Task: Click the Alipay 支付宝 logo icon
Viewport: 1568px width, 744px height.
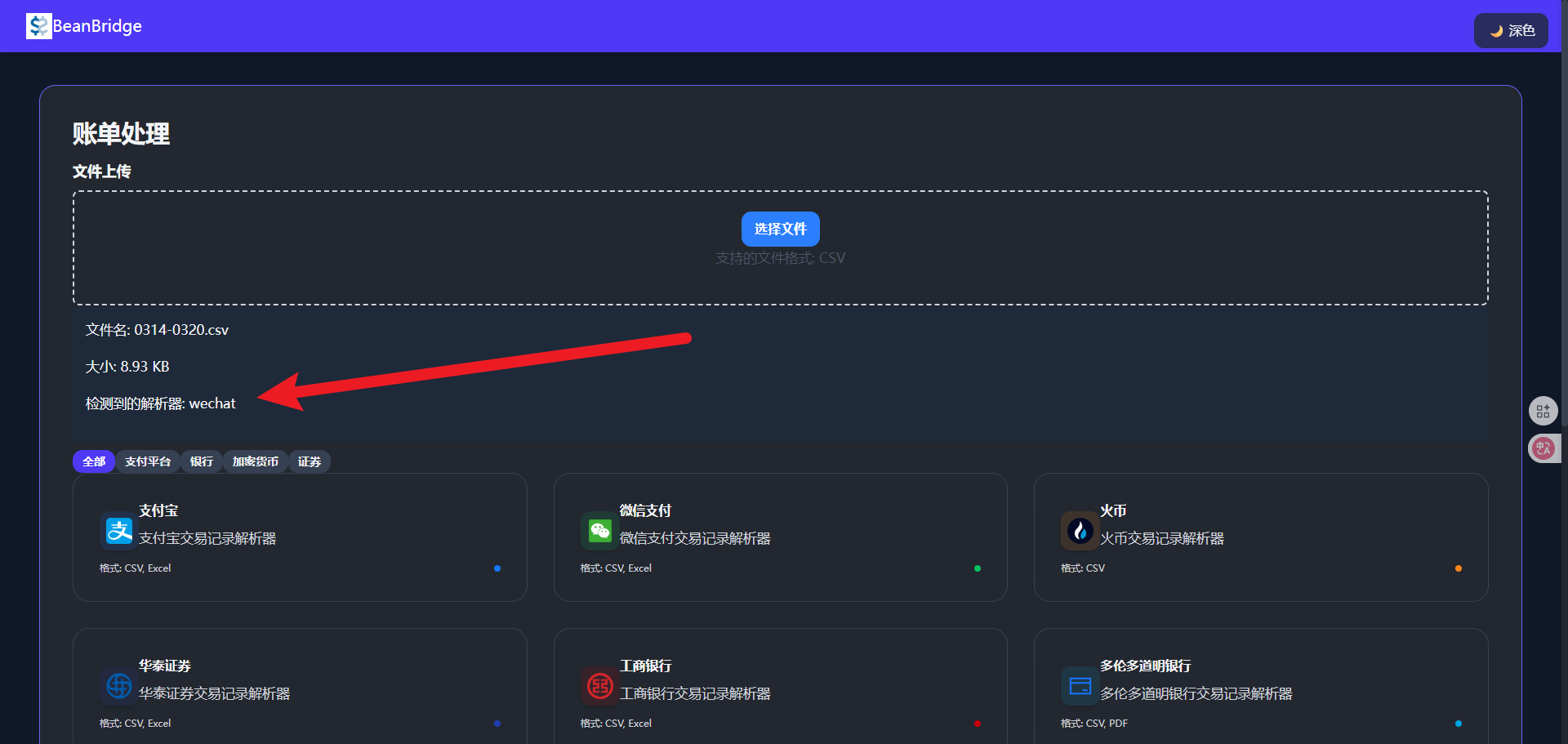Action: [119, 531]
